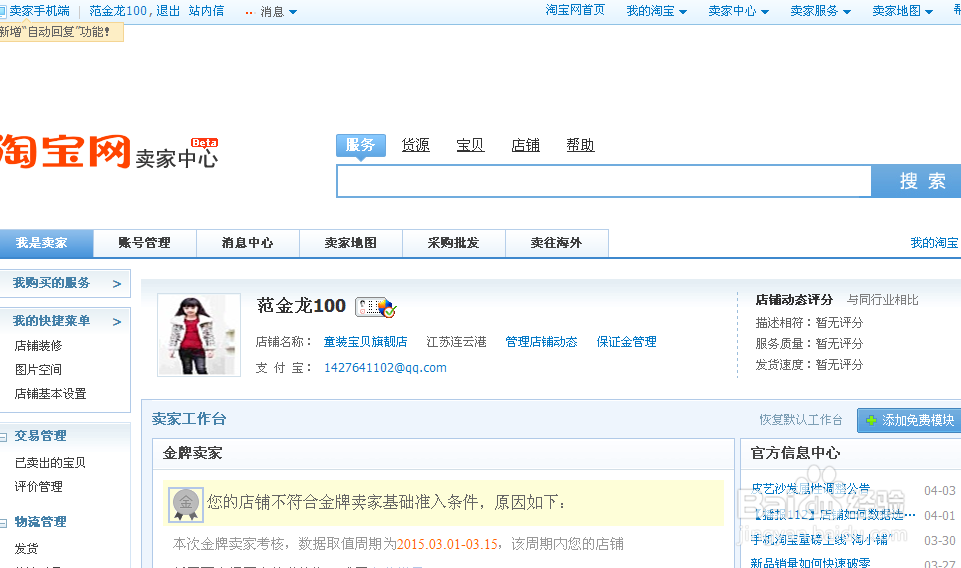Open 店铺基本设置 in sidebar
Image resolution: width=961 pixels, height=568 pixels.
tap(50, 394)
